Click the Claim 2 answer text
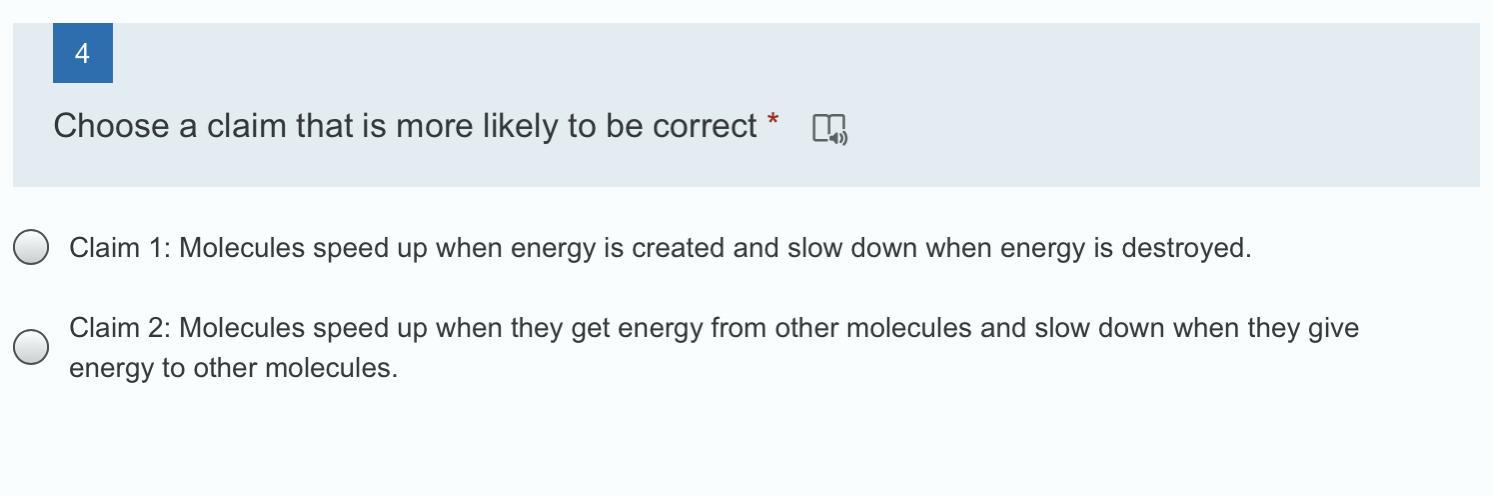1494x496 pixels. pos(713,328)
